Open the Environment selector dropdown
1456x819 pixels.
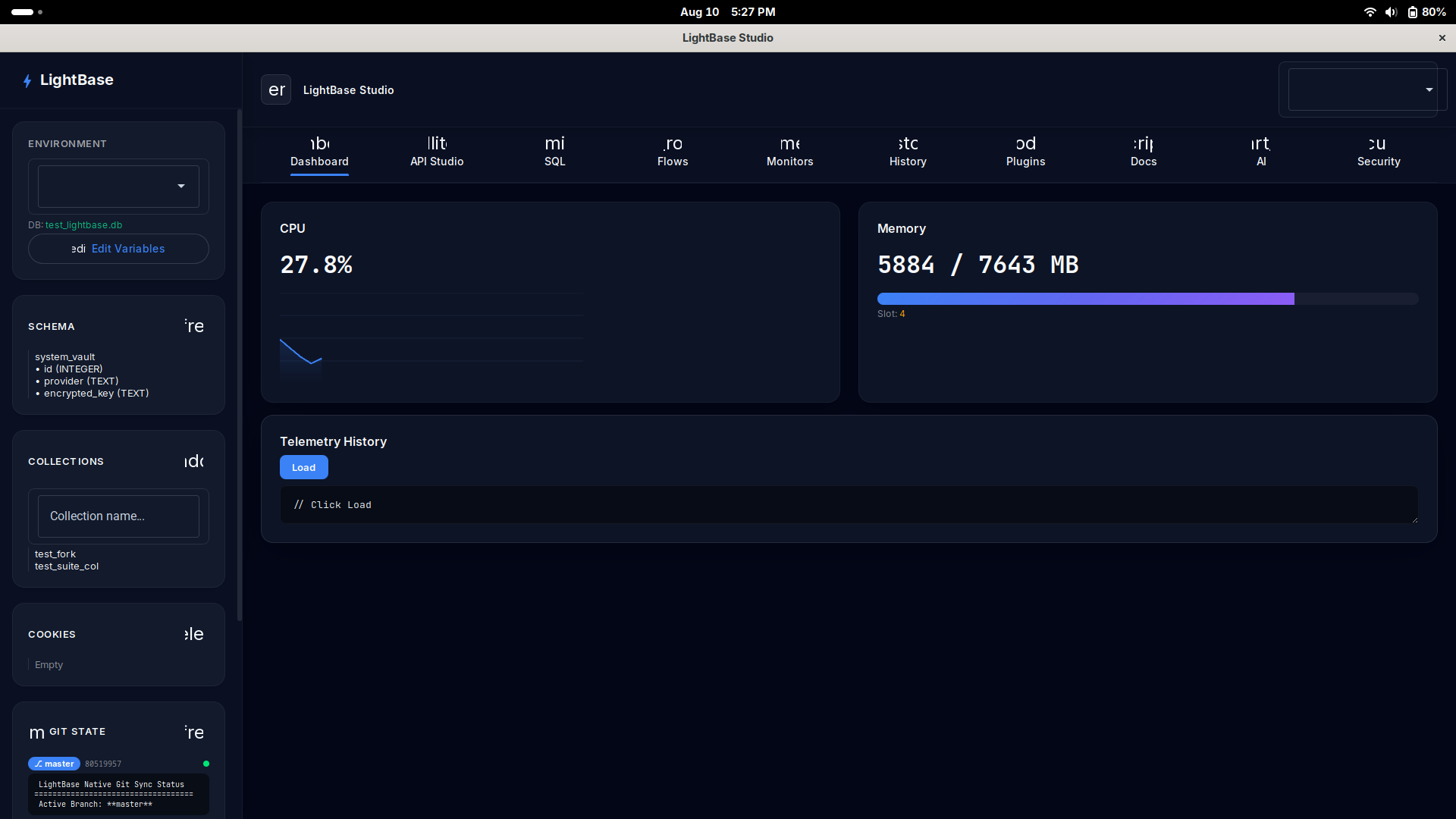point(118,187)
